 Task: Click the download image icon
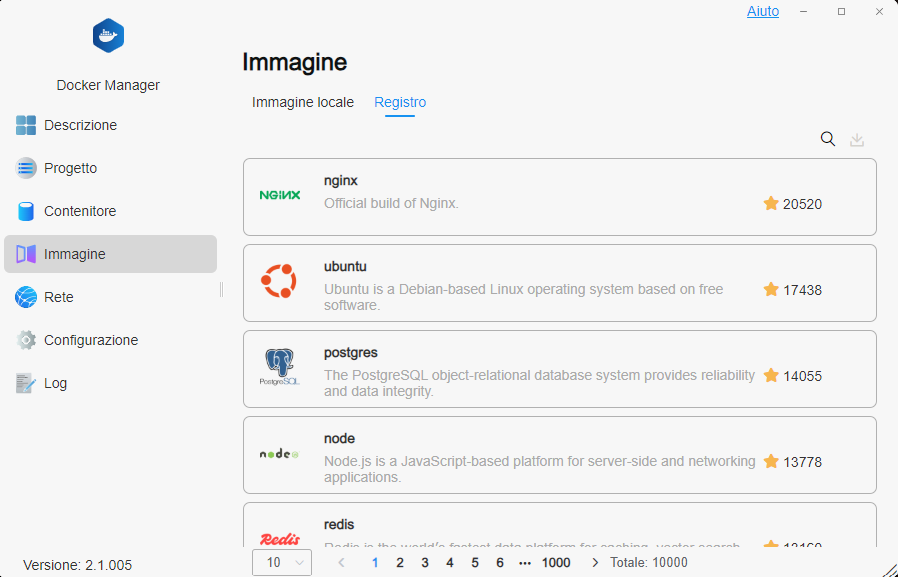857,139
